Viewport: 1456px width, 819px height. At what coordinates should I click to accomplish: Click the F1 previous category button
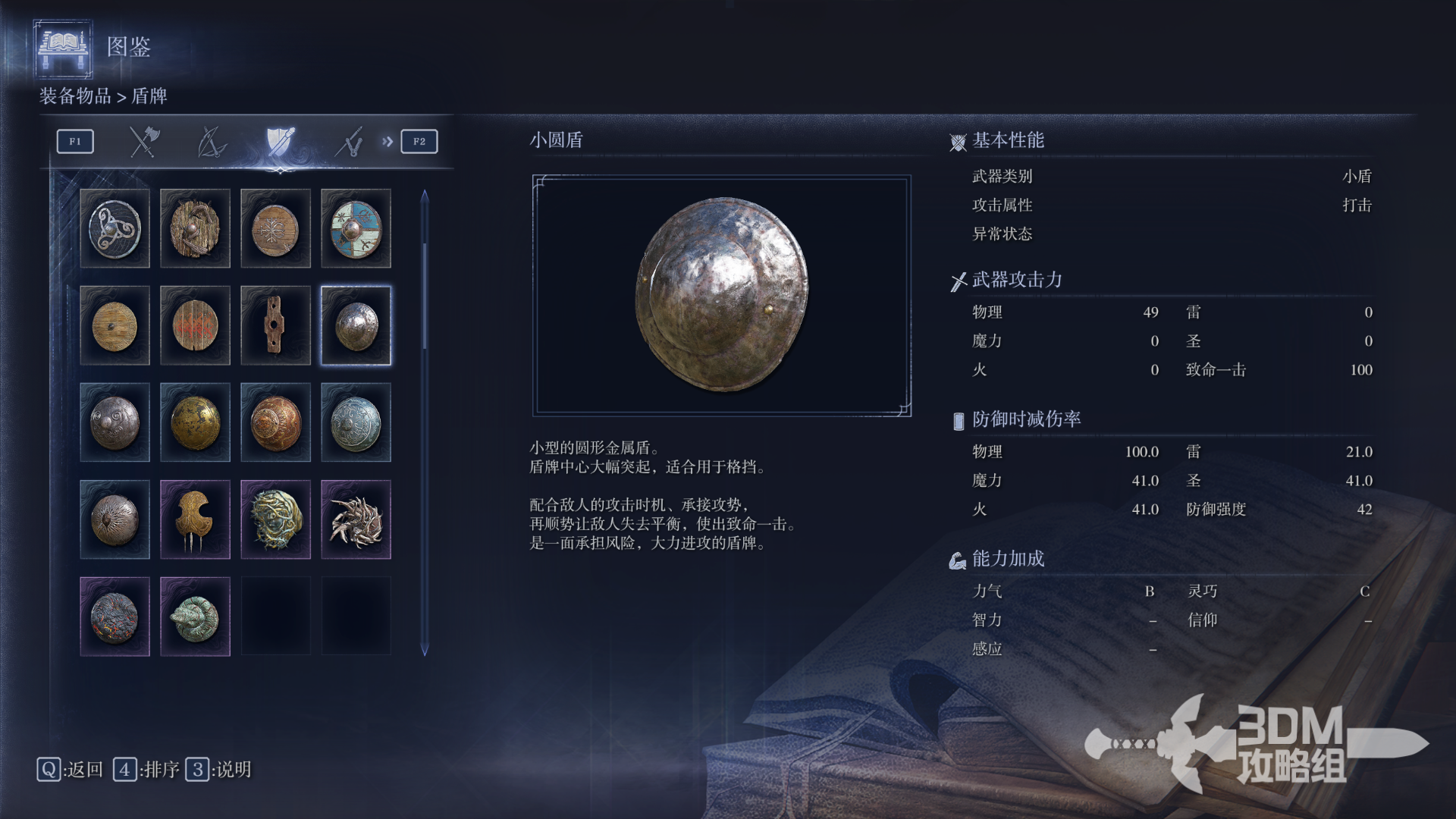click(x=75, y=141)
